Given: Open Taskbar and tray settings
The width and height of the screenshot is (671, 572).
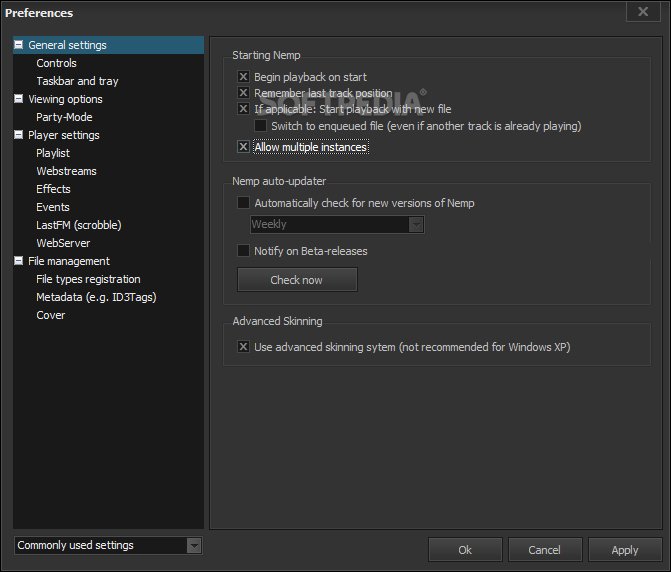Looking at the screenshot, I should 77,81.
